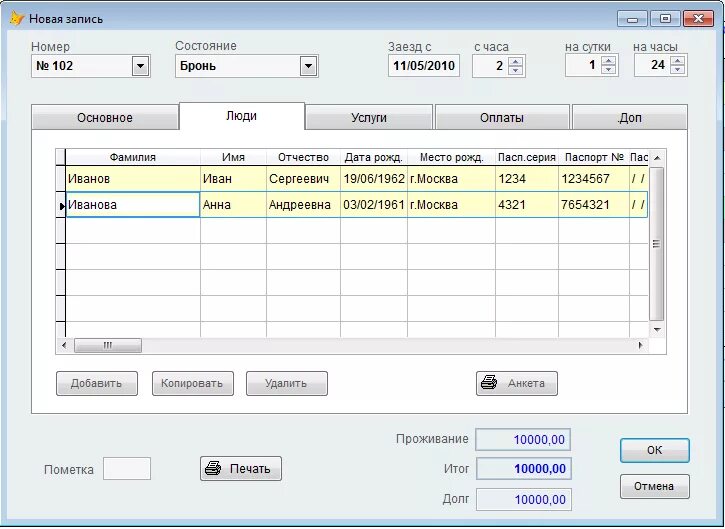Click the Отчество column header
This screenshot has height=529, width=725.
[x=303, y=157]
